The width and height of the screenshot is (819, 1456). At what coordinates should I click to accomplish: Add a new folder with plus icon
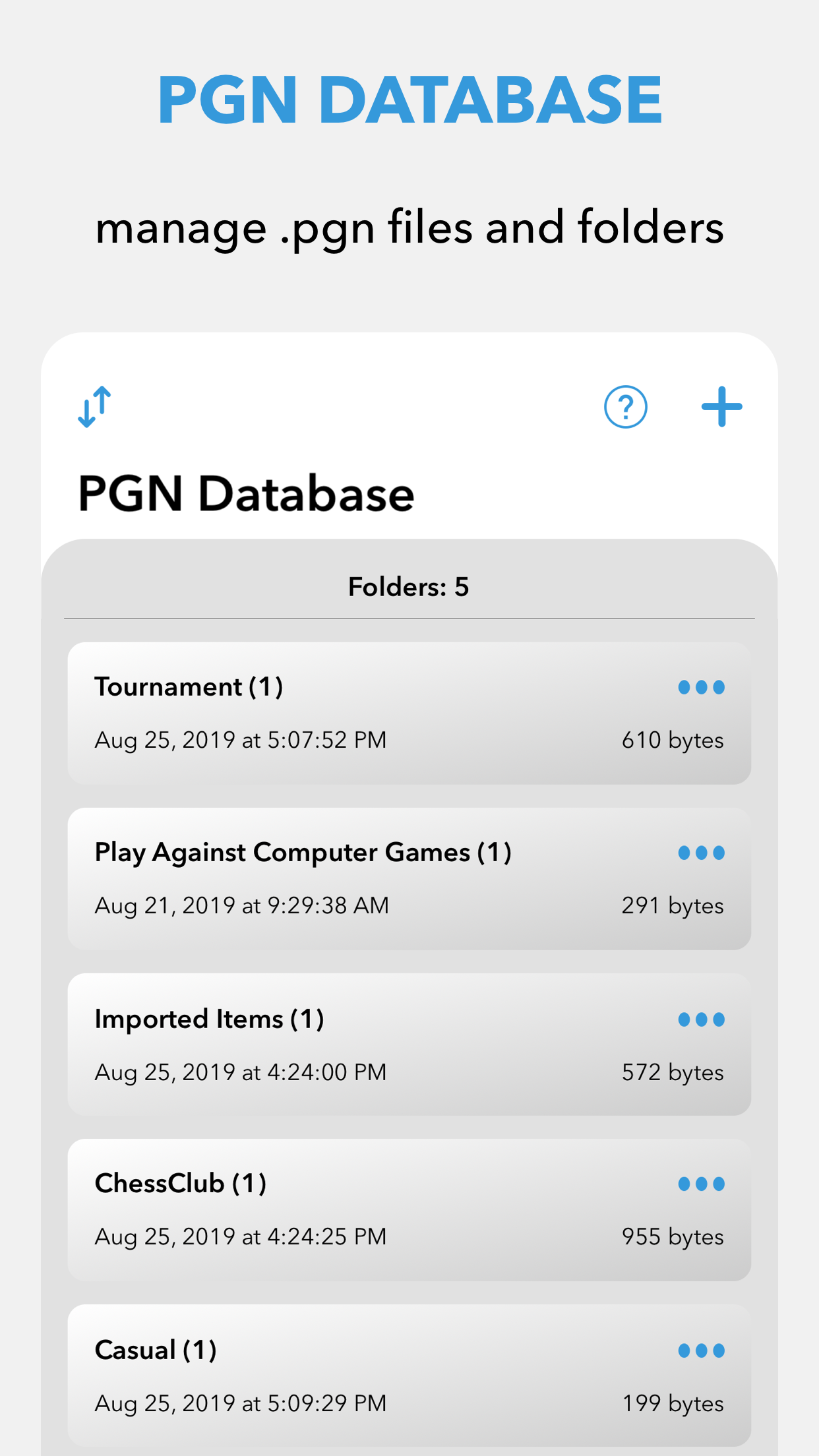pos(721,407)
